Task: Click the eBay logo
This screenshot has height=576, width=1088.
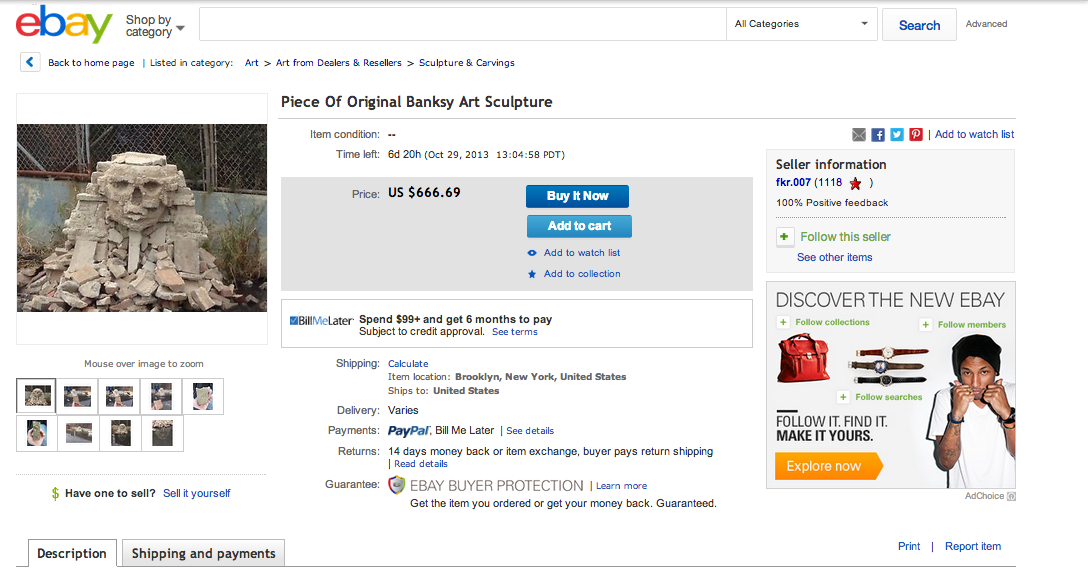Action: [x=64, y=25]
